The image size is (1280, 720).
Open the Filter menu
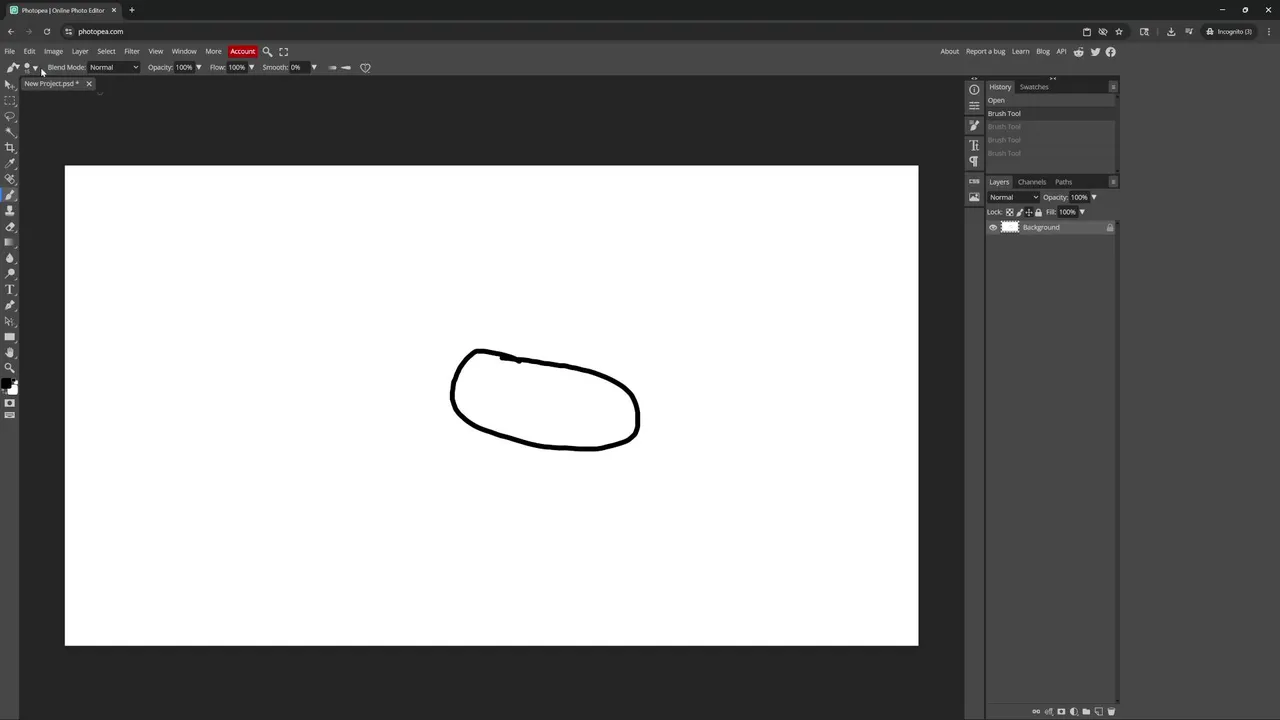131,52
